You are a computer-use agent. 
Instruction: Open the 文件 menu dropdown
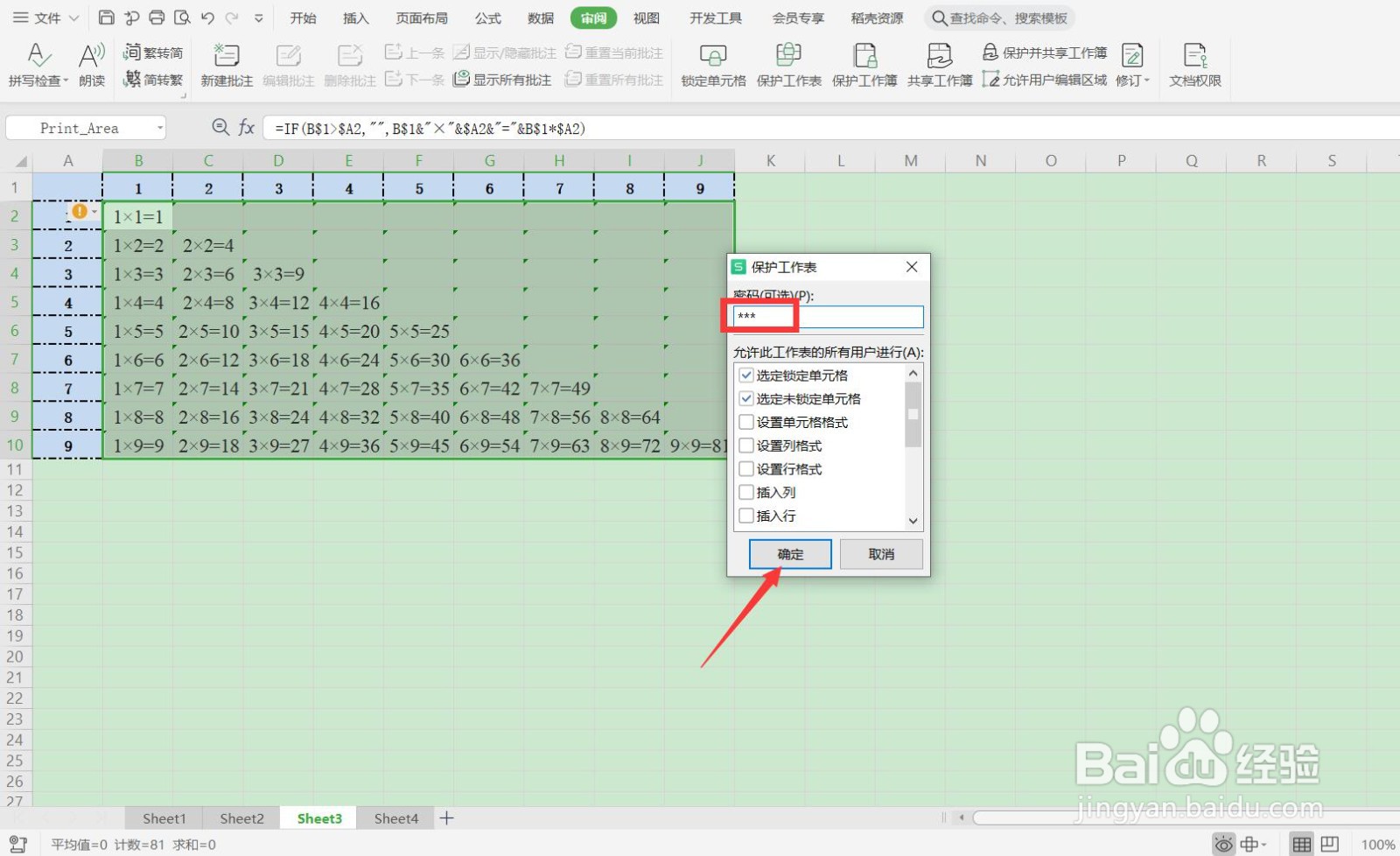(46, 18)
